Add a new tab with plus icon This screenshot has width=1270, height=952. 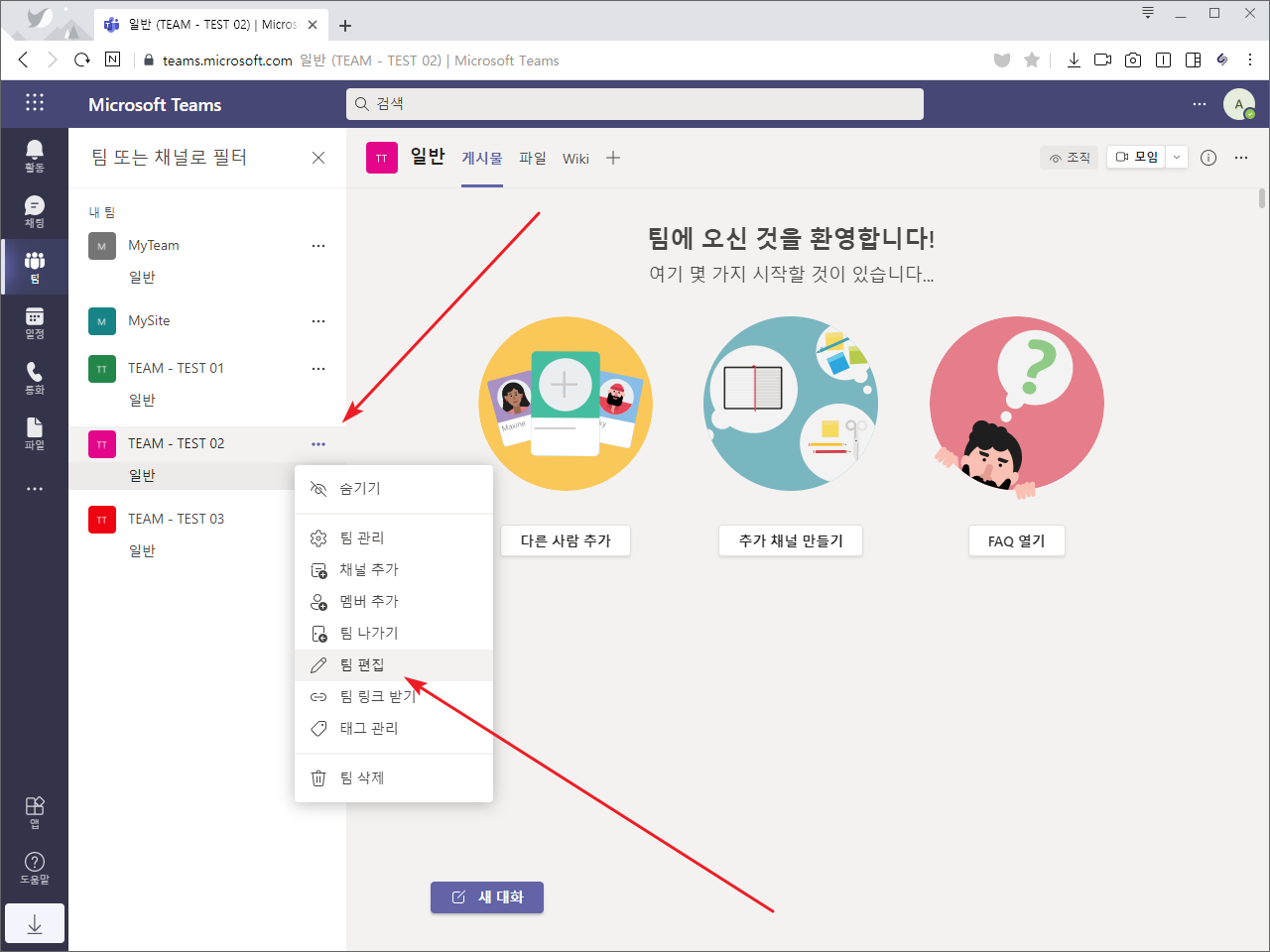(613, 158)
